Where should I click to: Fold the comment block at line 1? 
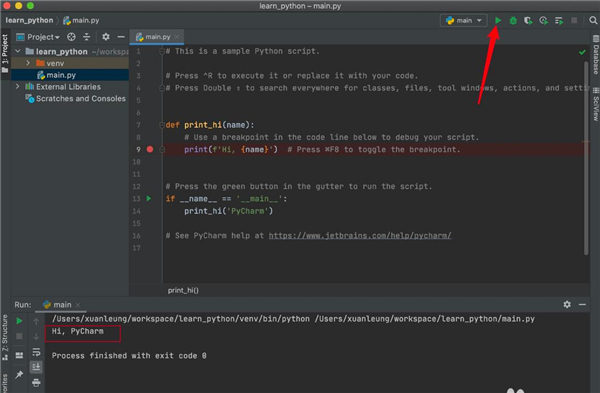[x=162, y=51]
